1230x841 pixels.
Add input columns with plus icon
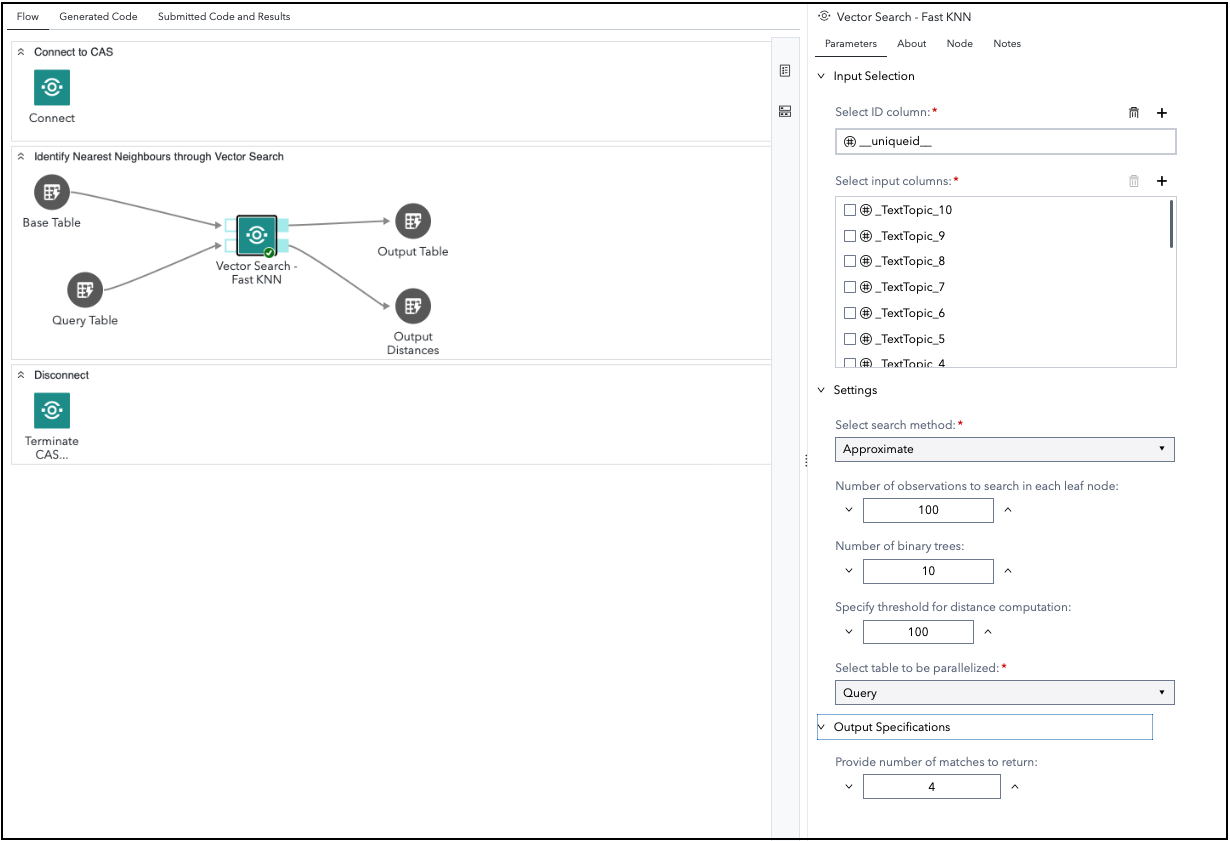[1162, 181]
